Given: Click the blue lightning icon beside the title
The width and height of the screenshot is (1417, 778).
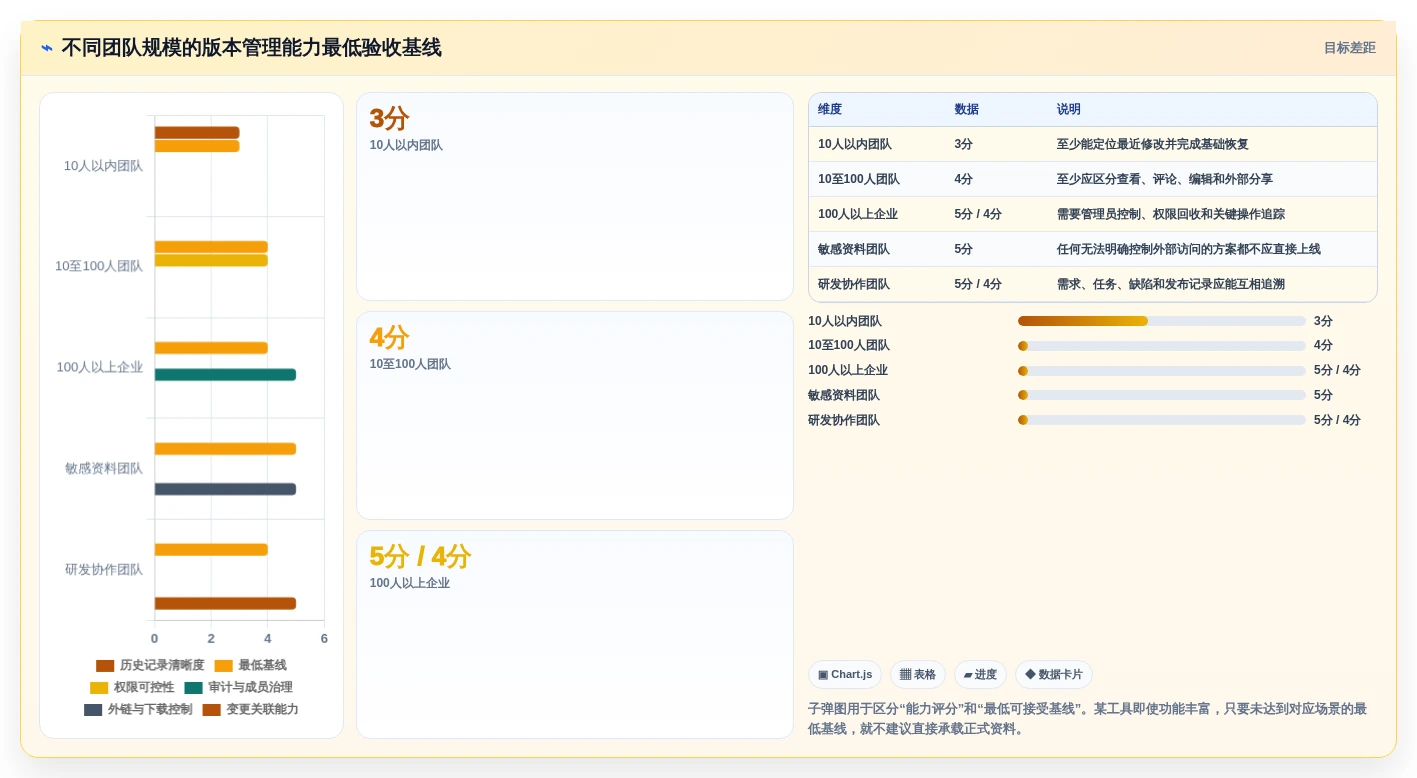Looking at the screenshot, I should (47, 48).
